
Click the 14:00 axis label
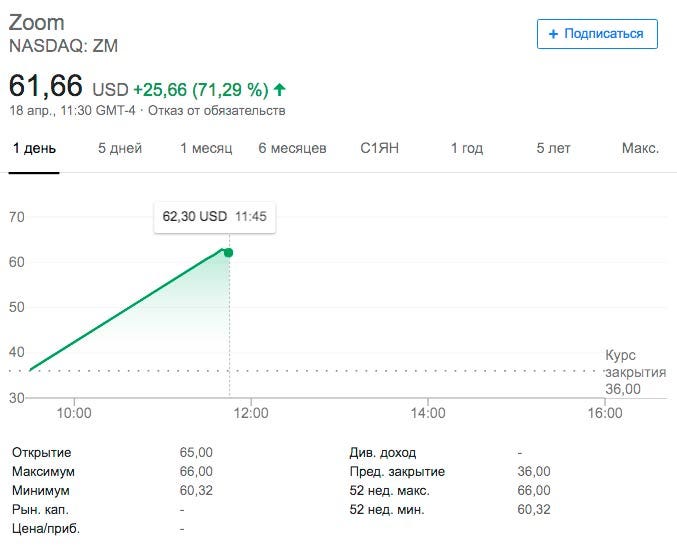coord(428,413)
